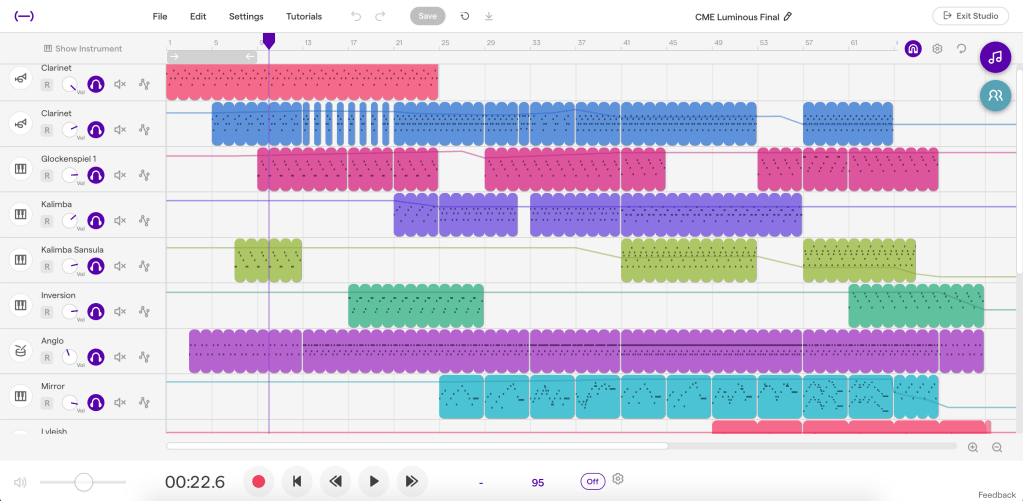Download the project with the arrow icon

489,17
